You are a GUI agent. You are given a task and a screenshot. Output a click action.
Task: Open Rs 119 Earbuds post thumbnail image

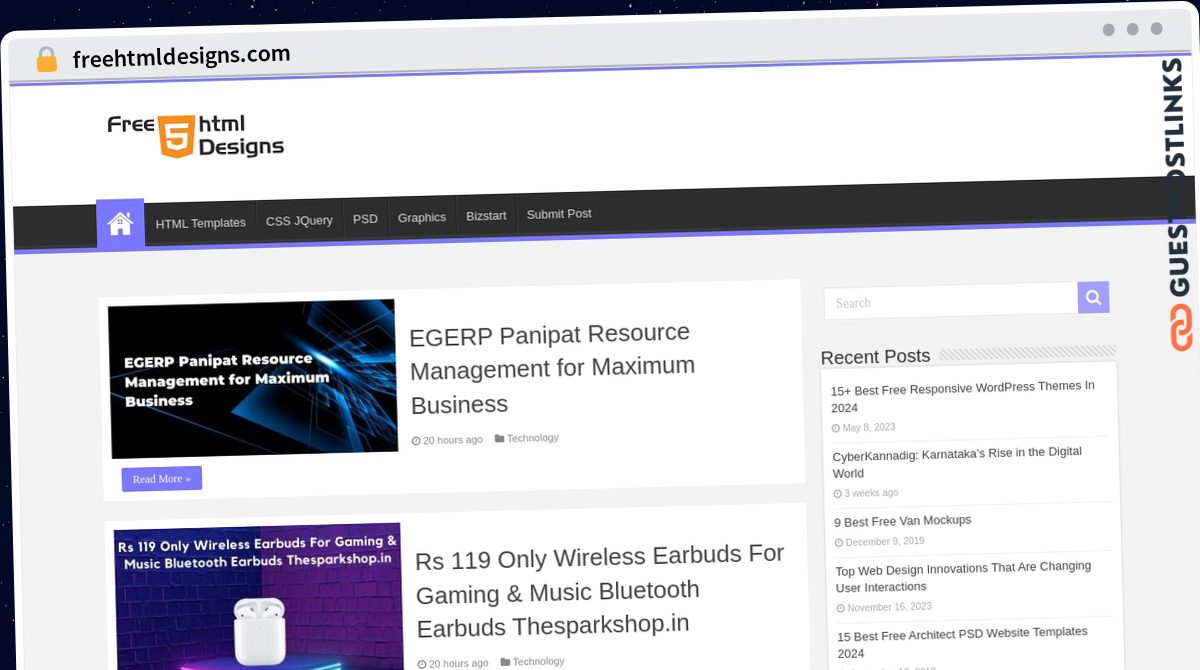click(x=260, y=596)
